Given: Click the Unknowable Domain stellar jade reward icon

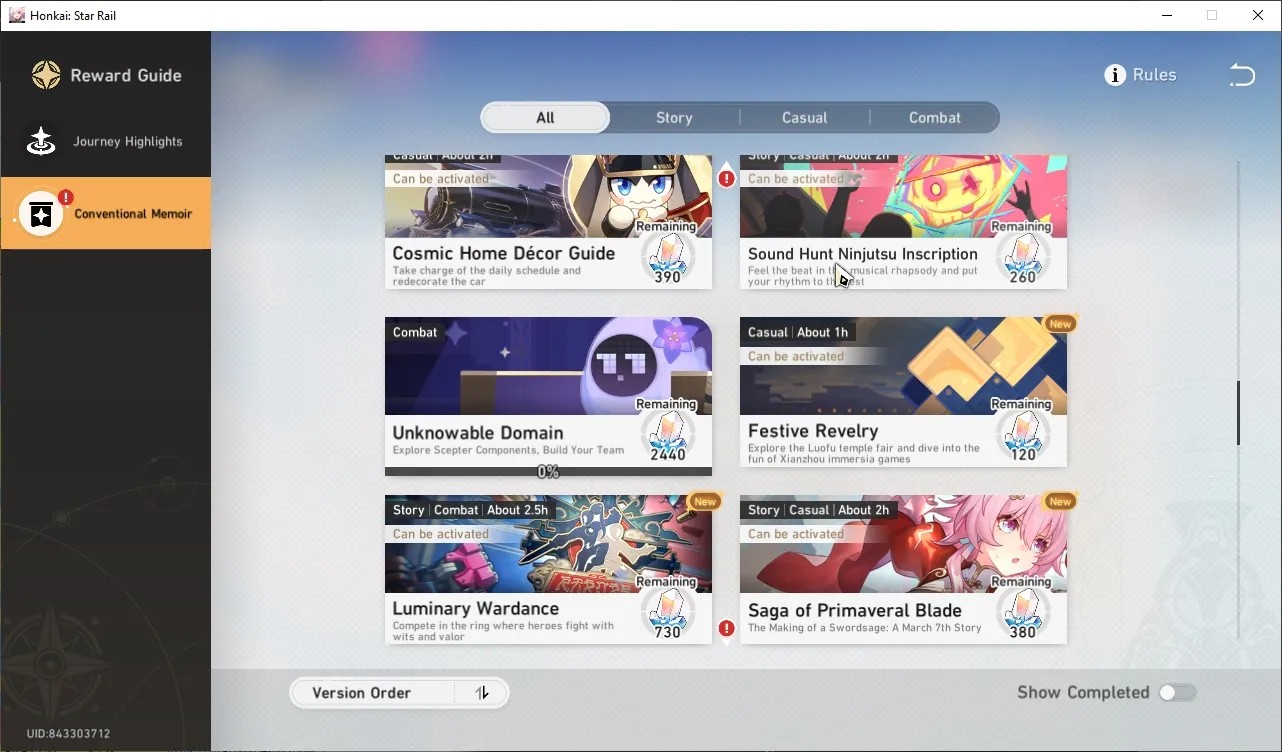Looking at the screenshot, I should (x=667, y=431).
